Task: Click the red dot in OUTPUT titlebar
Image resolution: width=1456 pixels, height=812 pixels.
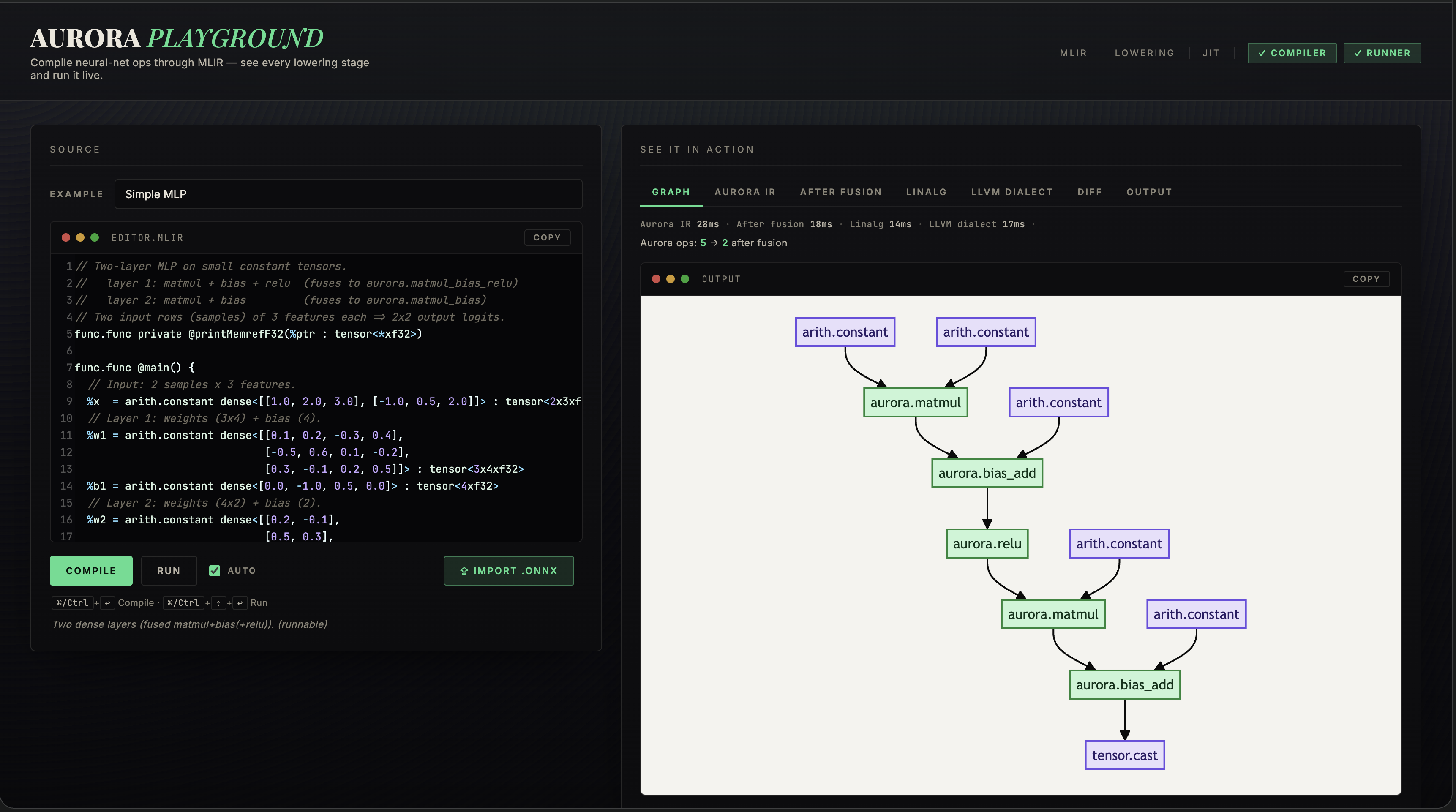Action: click(656, 279)
